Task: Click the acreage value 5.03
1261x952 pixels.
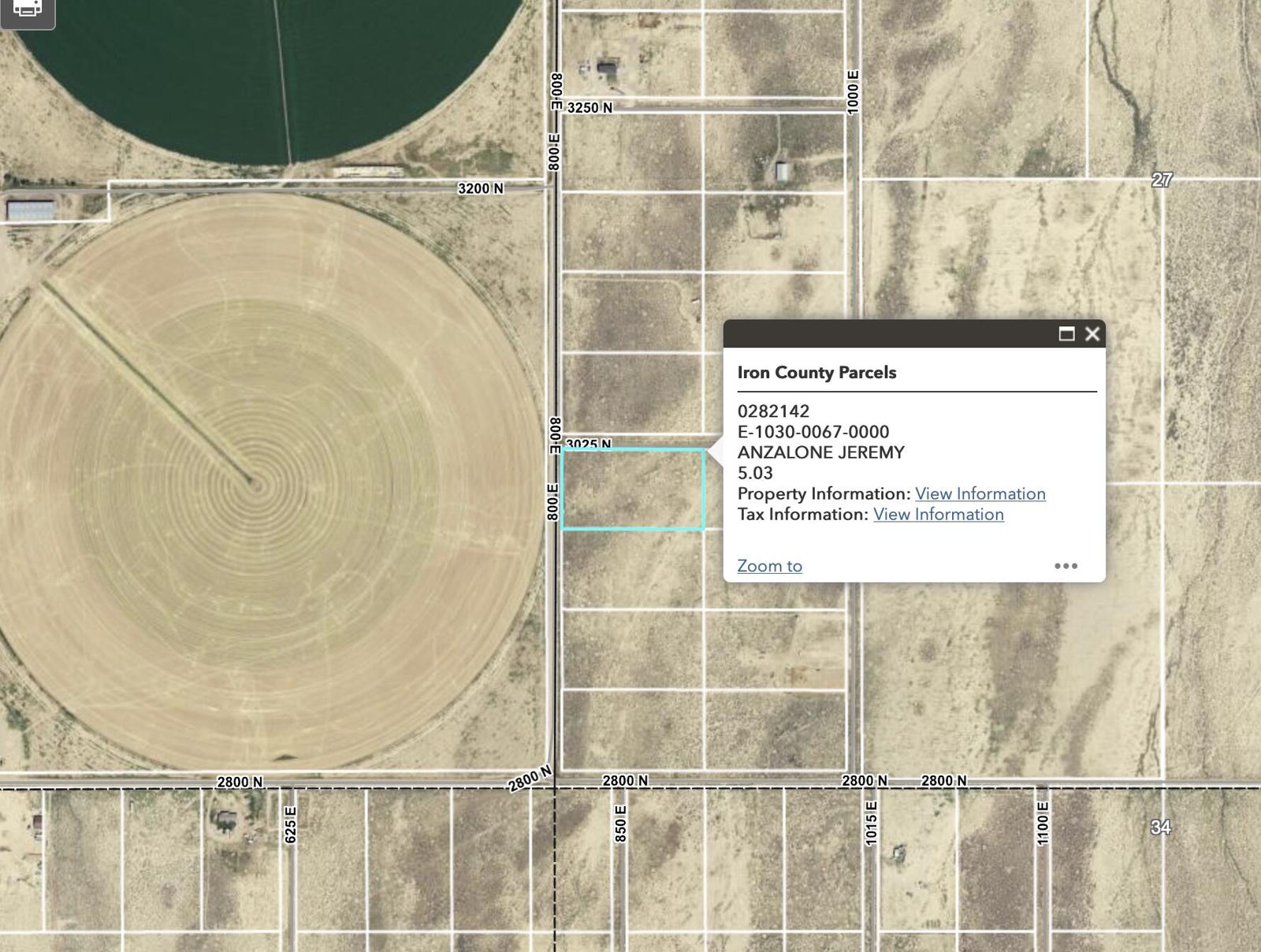Action: (755, 473)
